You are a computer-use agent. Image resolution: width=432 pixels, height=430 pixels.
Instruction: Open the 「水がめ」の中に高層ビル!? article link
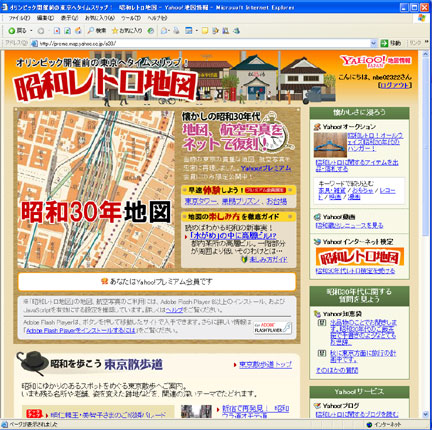pyautogui.click(x=233, y=236)
